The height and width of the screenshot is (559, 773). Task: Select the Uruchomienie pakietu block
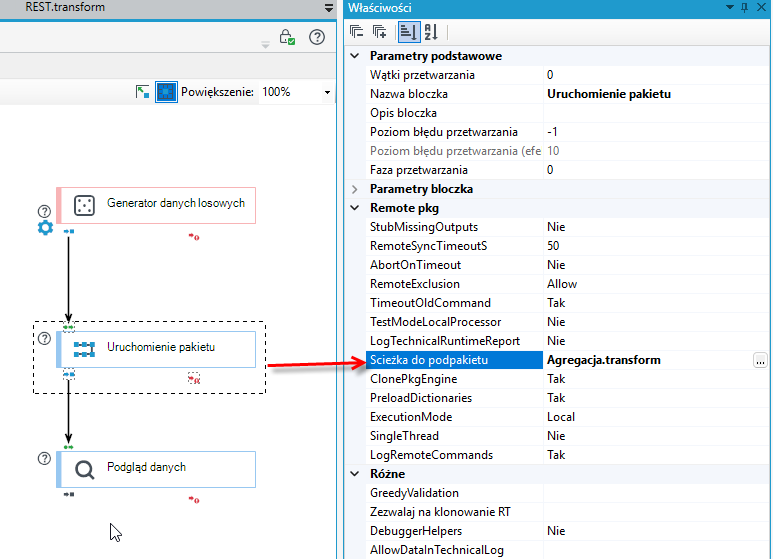tap(156, 349)
